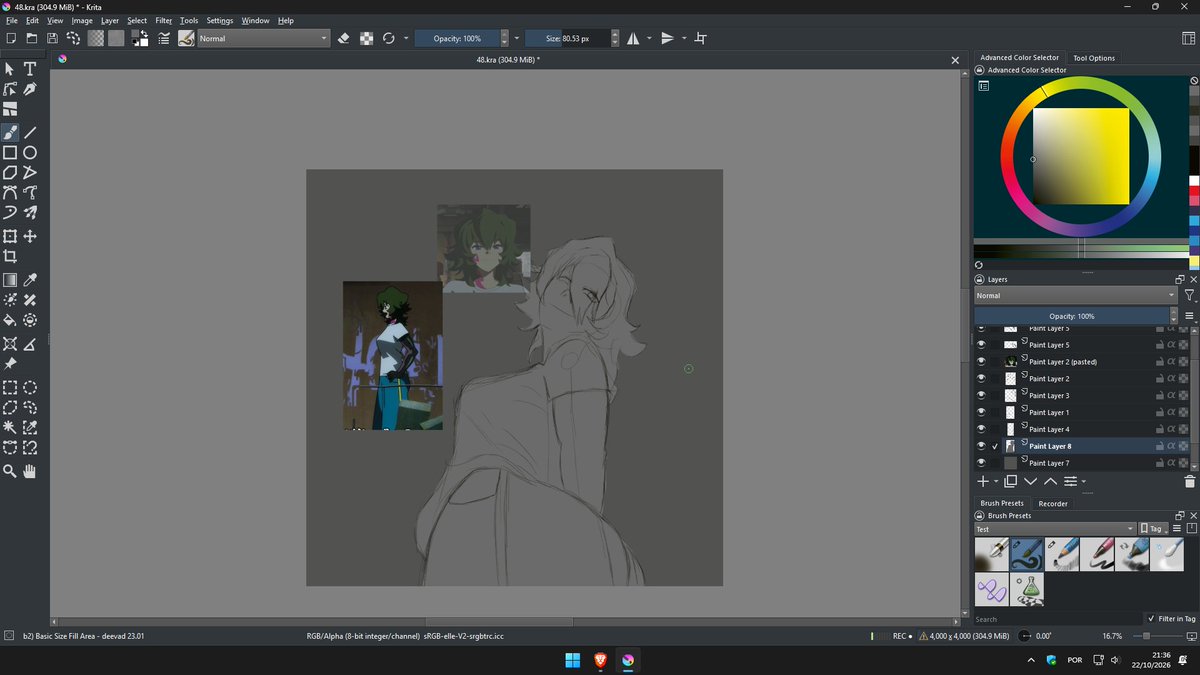The height and width of the screenshot is (675, 1200).
Task: Toggle alpha lock on Paint Layer 4
Action: [x=1171, y=429]
